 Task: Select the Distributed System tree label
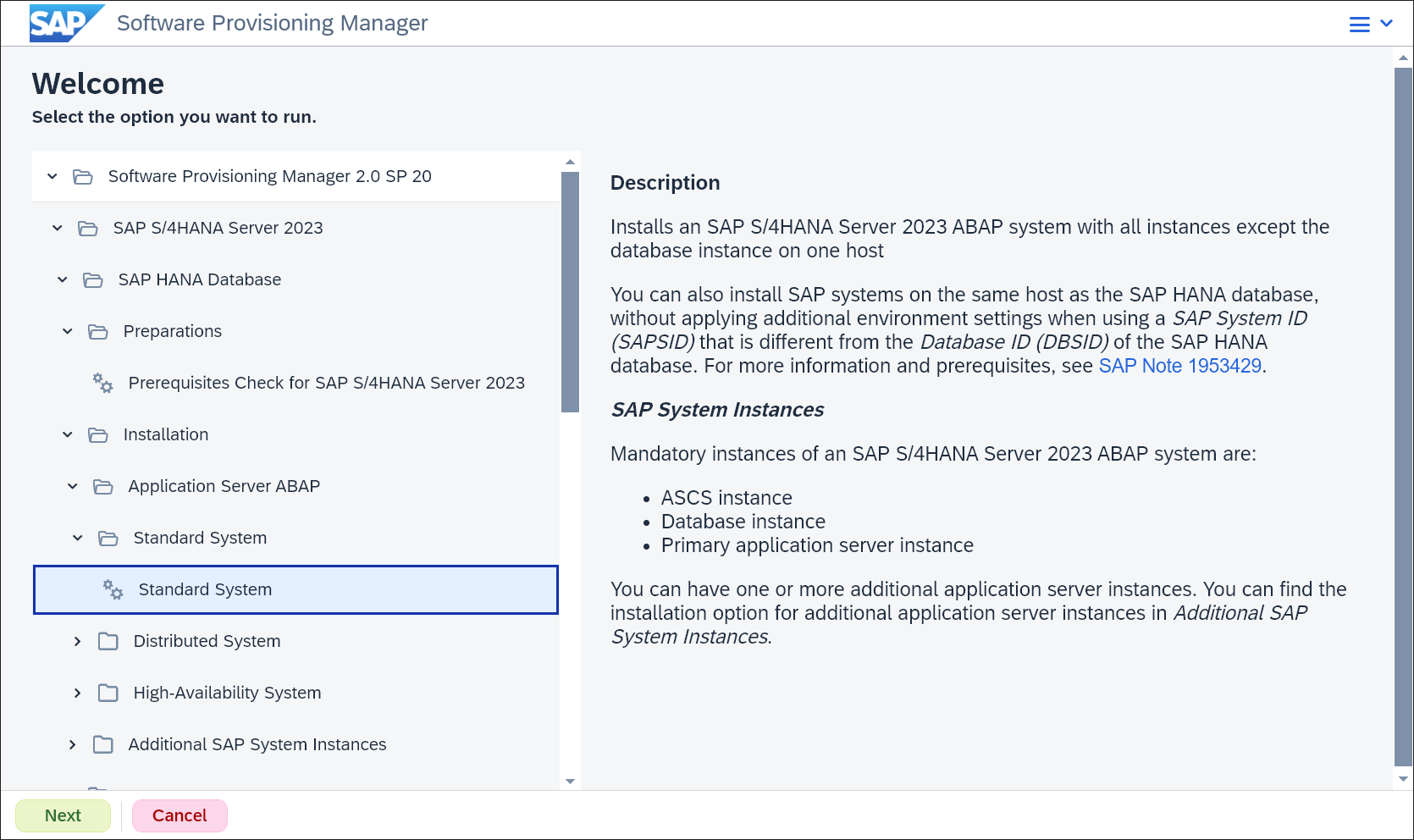207,641
